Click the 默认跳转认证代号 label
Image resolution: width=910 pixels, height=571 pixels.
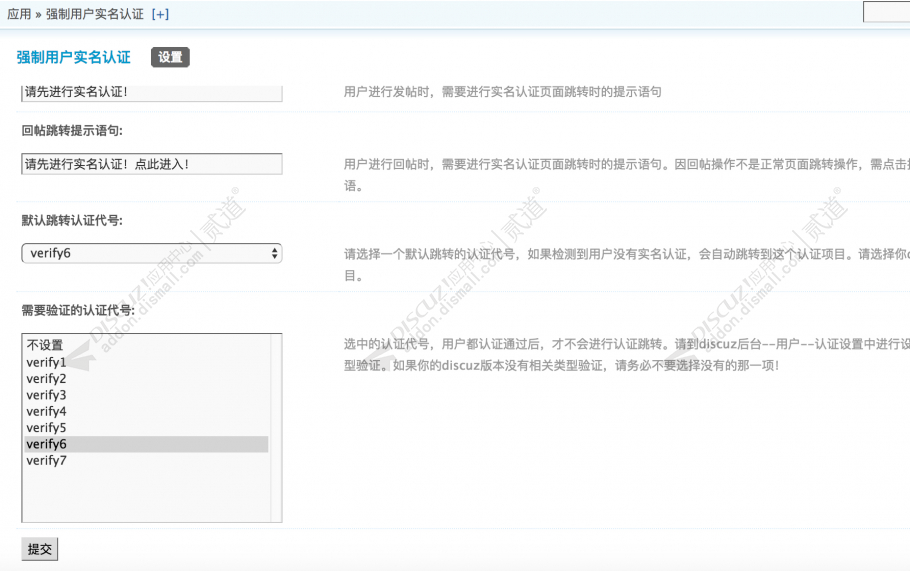[72, 220]
